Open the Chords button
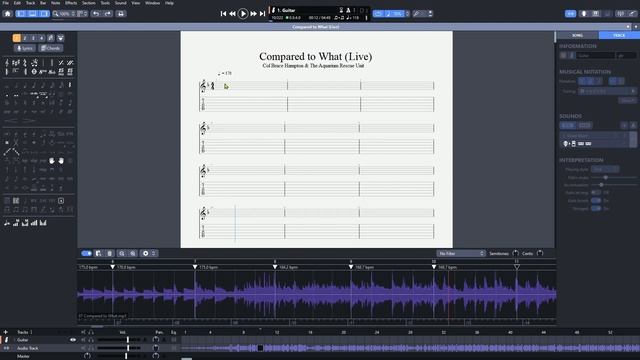The height and width of the screenshot is (360, 640). tap(50, 48)
